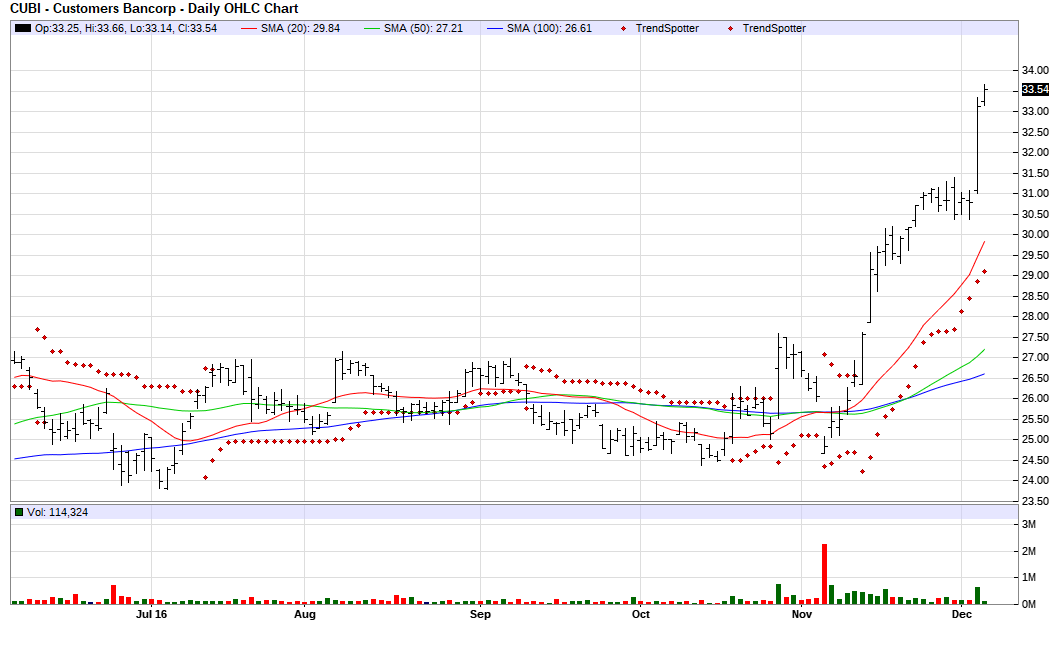Click the 25.00 price axis label
The image size is (1060, 645).
tap(1035, 439)
